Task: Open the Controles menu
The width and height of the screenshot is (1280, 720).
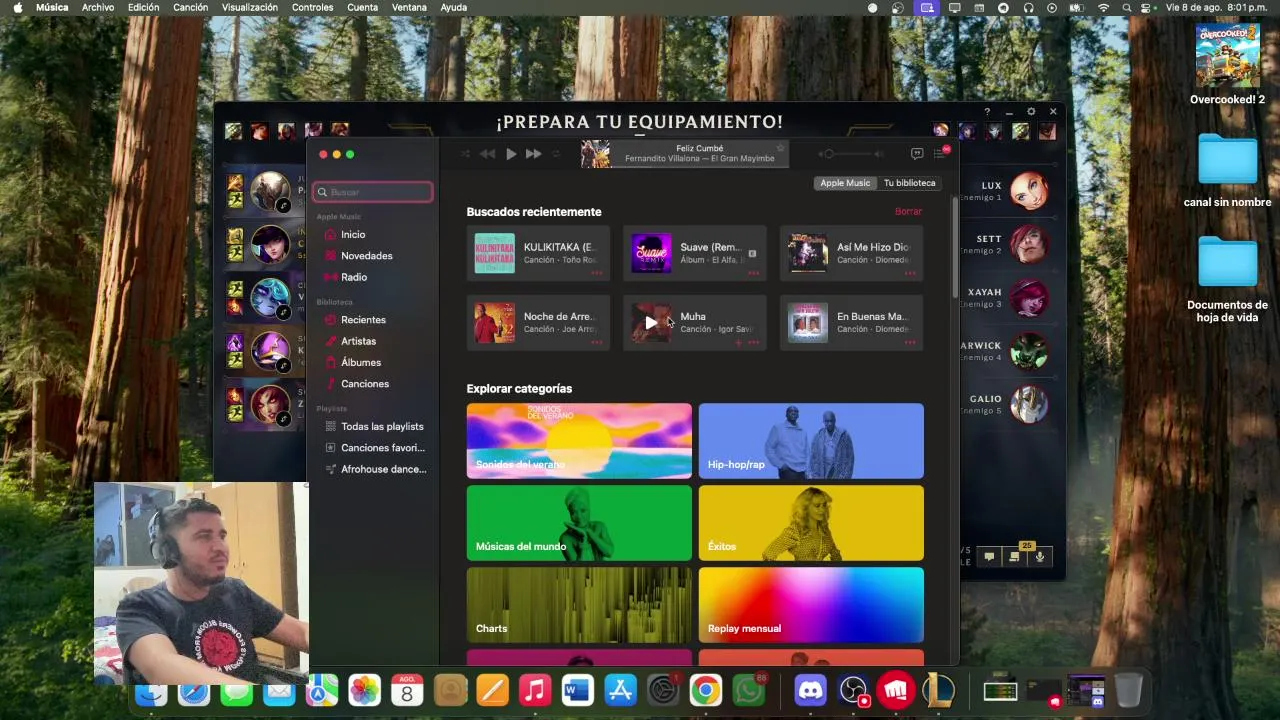Action: (313, 7)
